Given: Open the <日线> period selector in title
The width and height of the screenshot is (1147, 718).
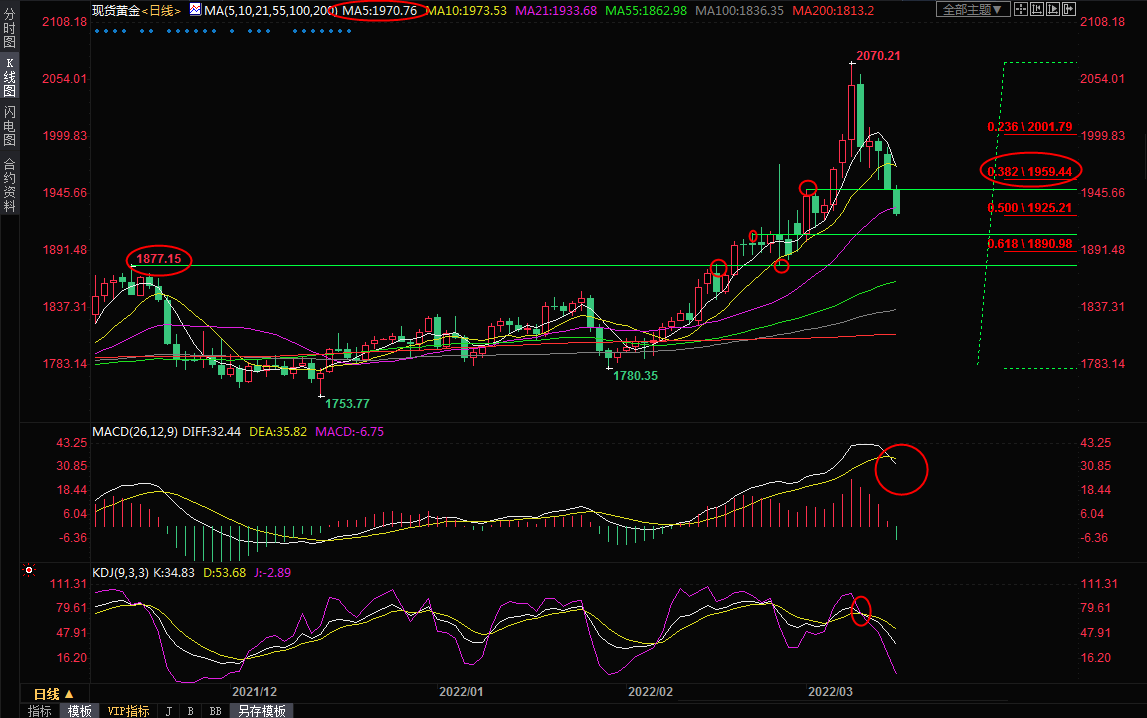Looking at the screenshot, I should [x=161, y=10].
